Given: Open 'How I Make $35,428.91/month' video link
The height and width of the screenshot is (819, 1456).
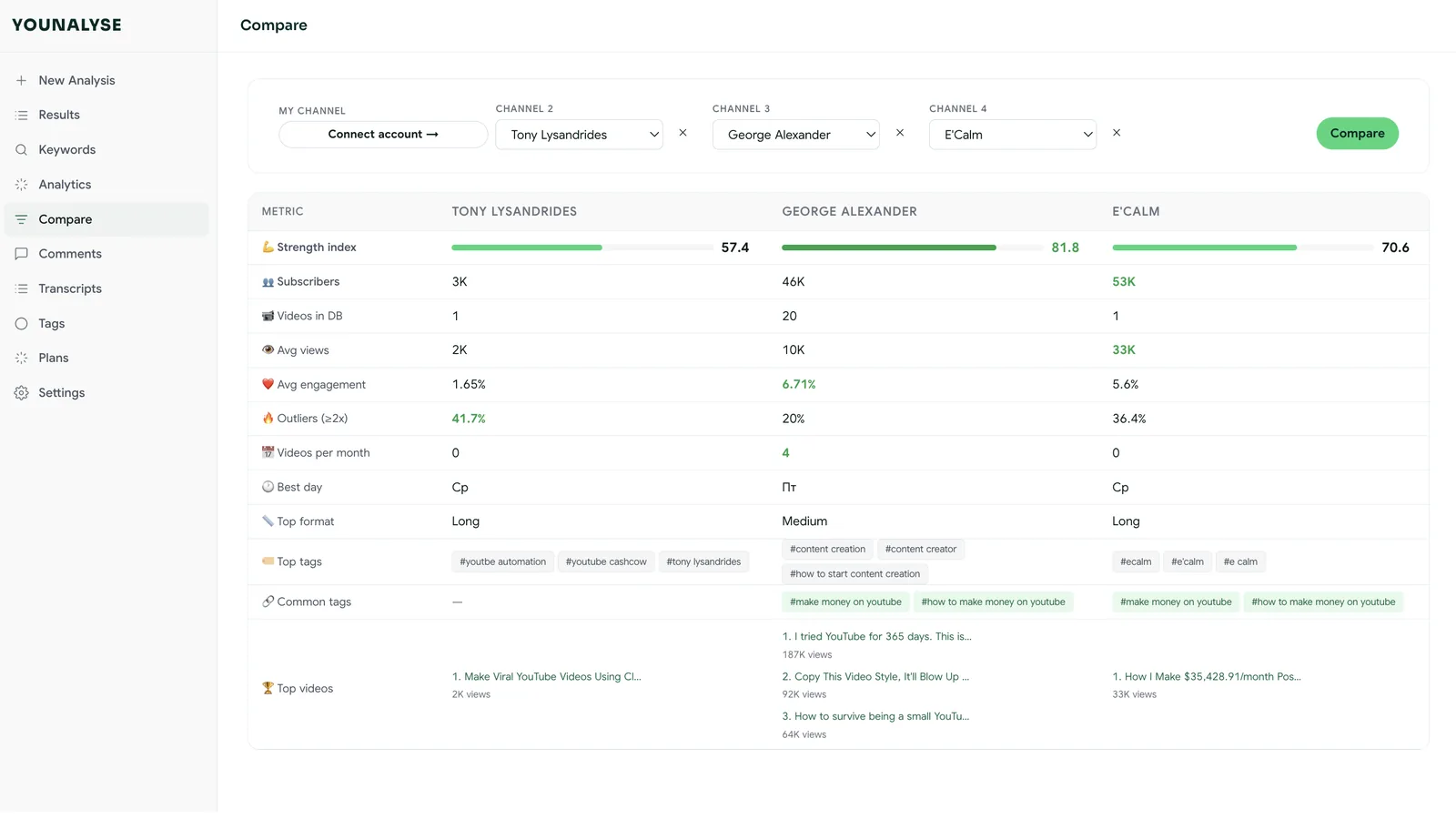Looking at the screenshot, I should pyautogui.click(x=1207, y=676).
